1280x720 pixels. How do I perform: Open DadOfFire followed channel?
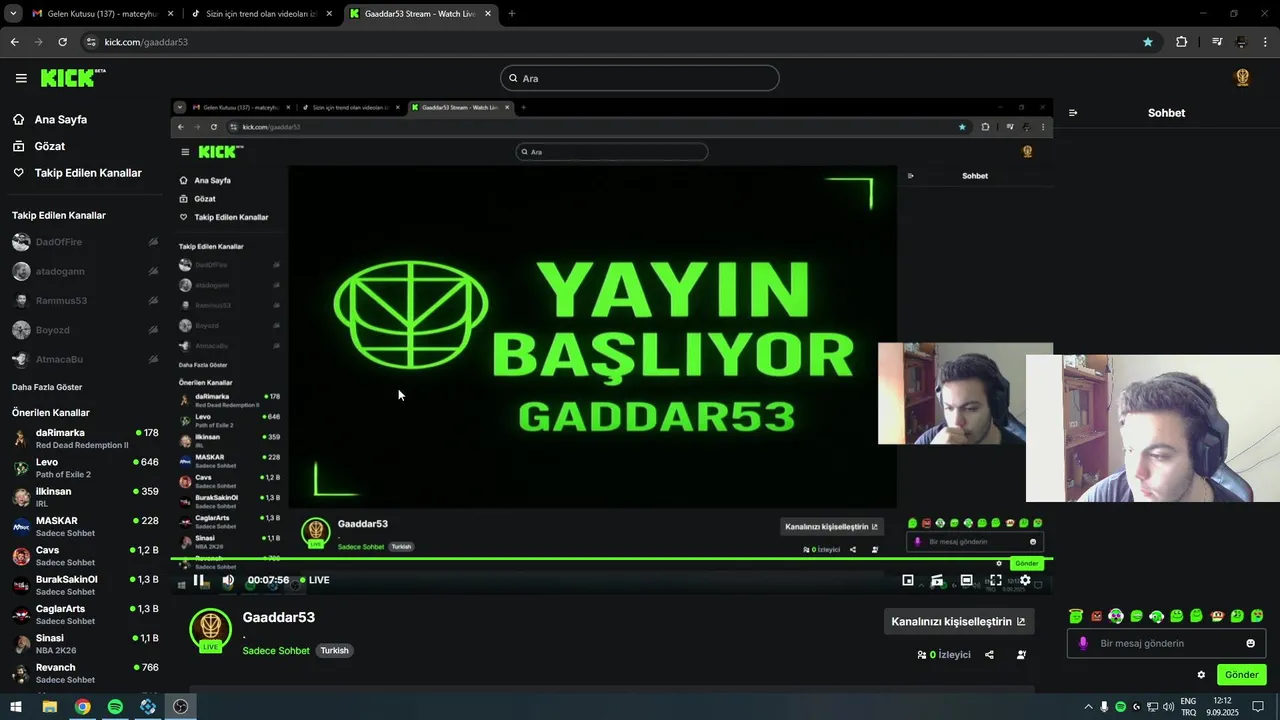click(85, 242)
